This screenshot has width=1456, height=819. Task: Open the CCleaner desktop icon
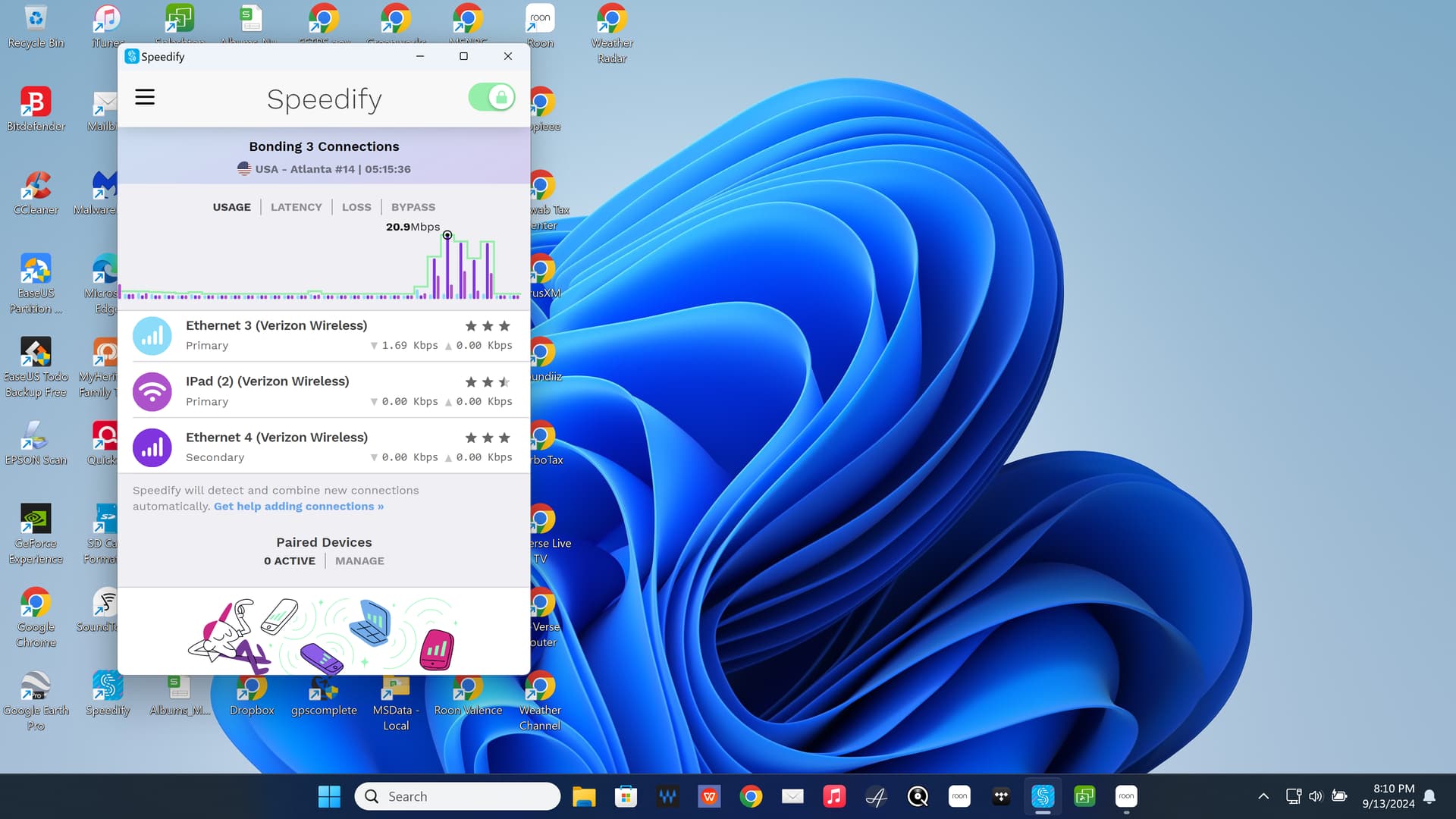36,193
